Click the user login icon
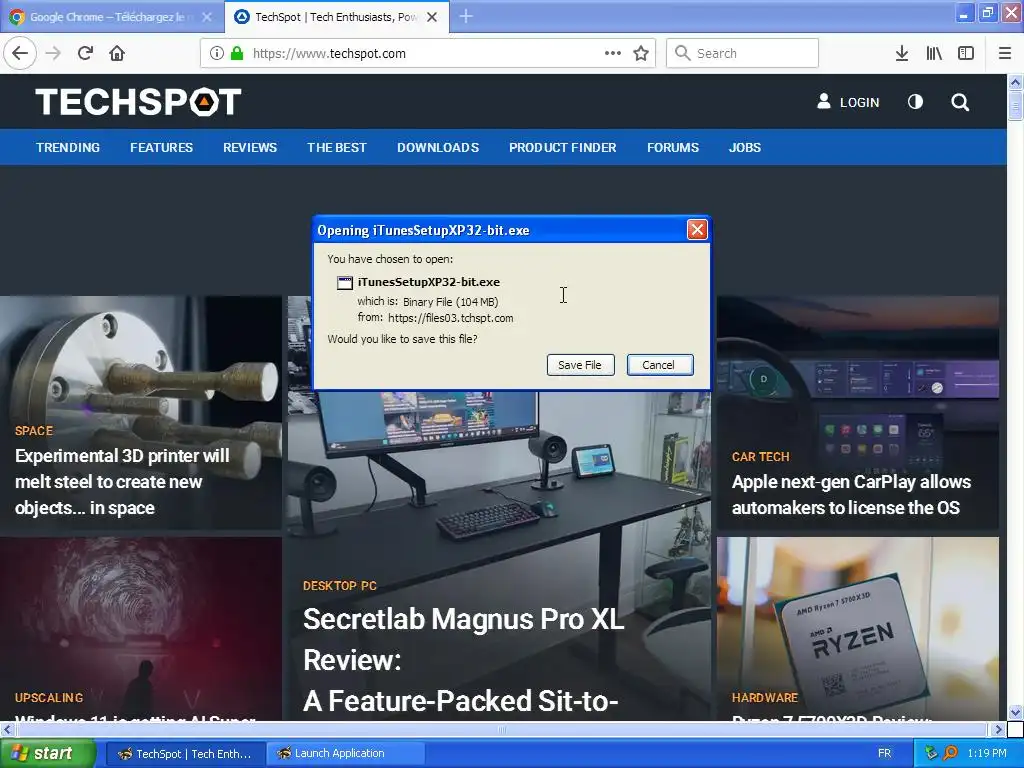Screen dimensions: 1024x768 824,101
